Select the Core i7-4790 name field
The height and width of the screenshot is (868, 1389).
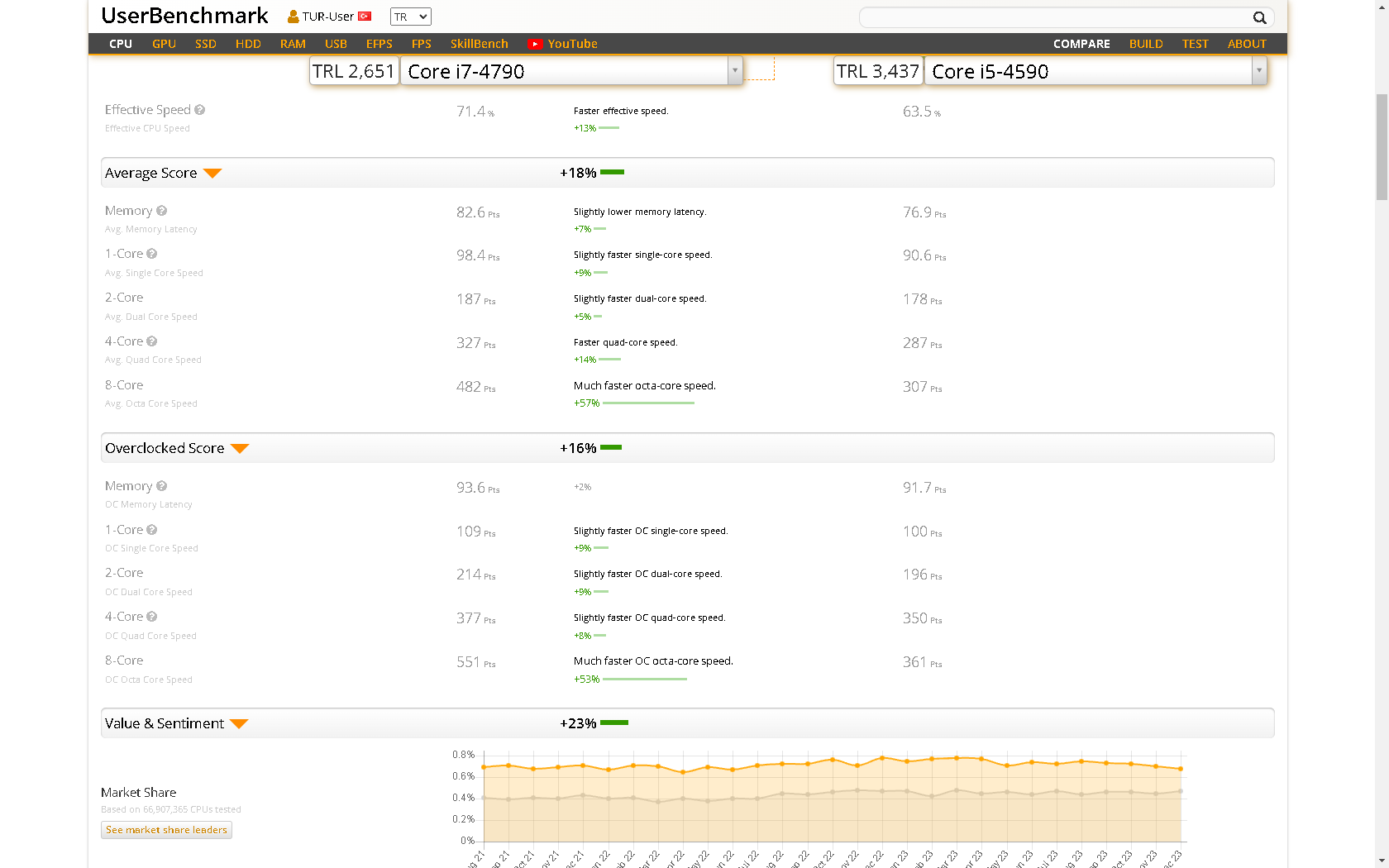[565, 71]
